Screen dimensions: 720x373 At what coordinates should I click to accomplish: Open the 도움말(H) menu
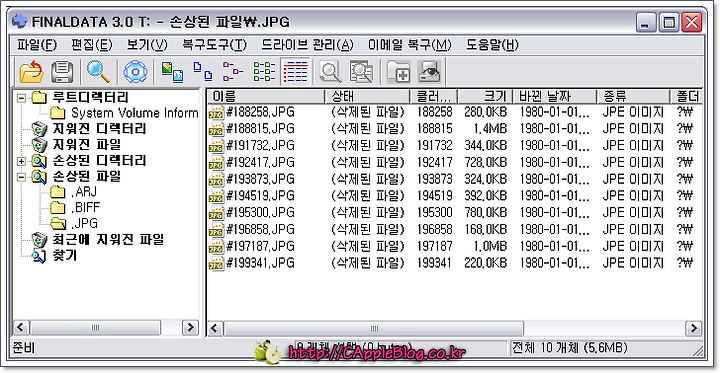tap(492, 45)
